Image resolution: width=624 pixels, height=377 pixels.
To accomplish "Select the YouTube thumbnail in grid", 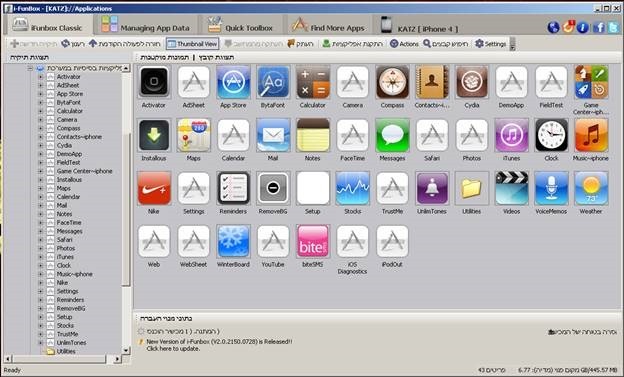I will pyautogui.click(x=273, y=241).
